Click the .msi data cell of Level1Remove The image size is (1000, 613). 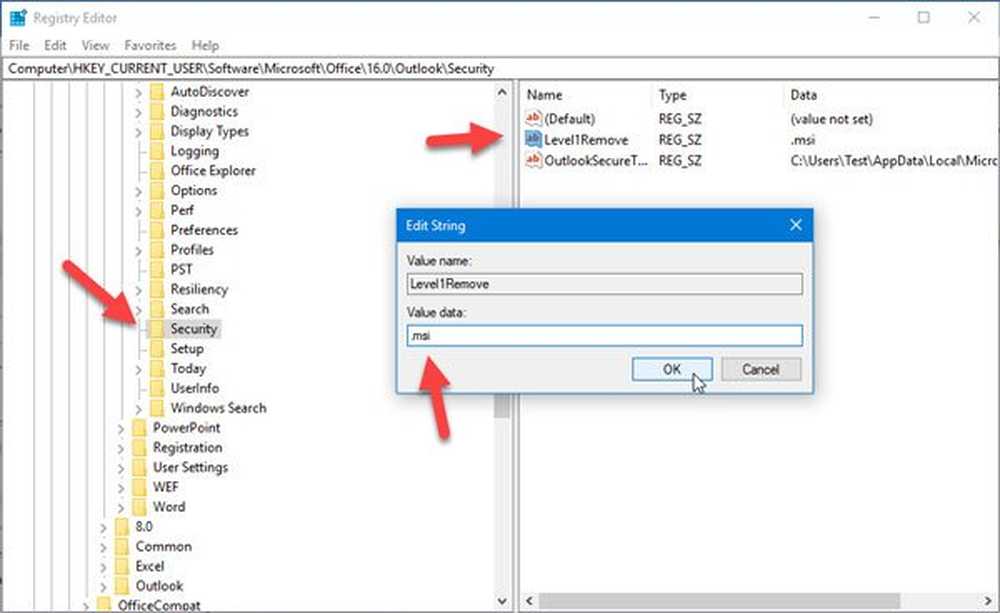pyautogui.click(x=803, y=140)
